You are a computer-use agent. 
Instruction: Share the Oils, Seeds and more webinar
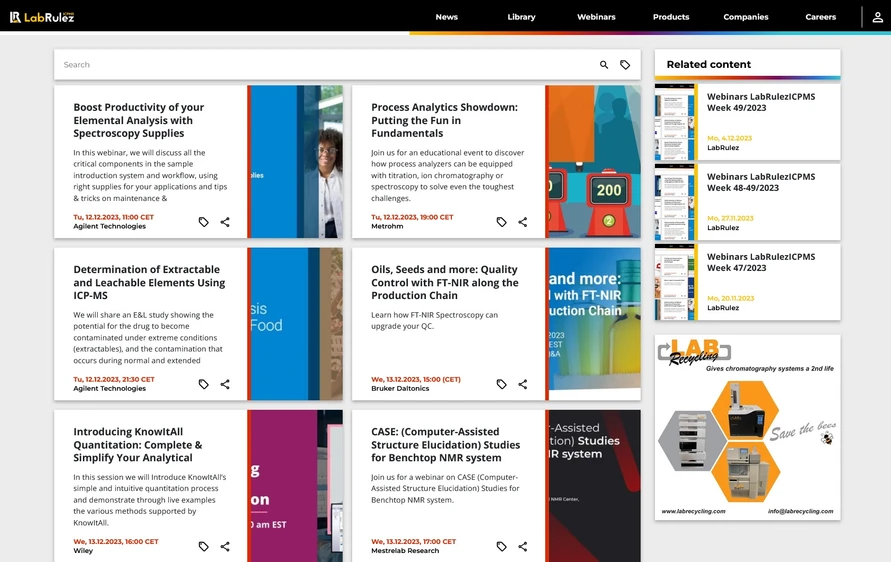tap(523, 384)
